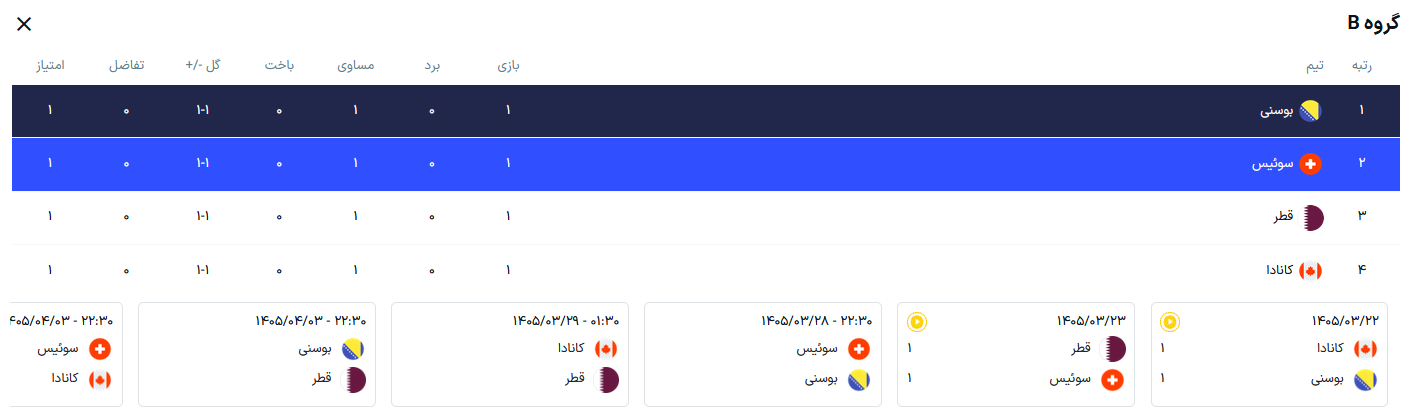This screenshot has width=1412, height=416.
Task: Select the قطر team name in standings
Action: tap(1283, 217)
